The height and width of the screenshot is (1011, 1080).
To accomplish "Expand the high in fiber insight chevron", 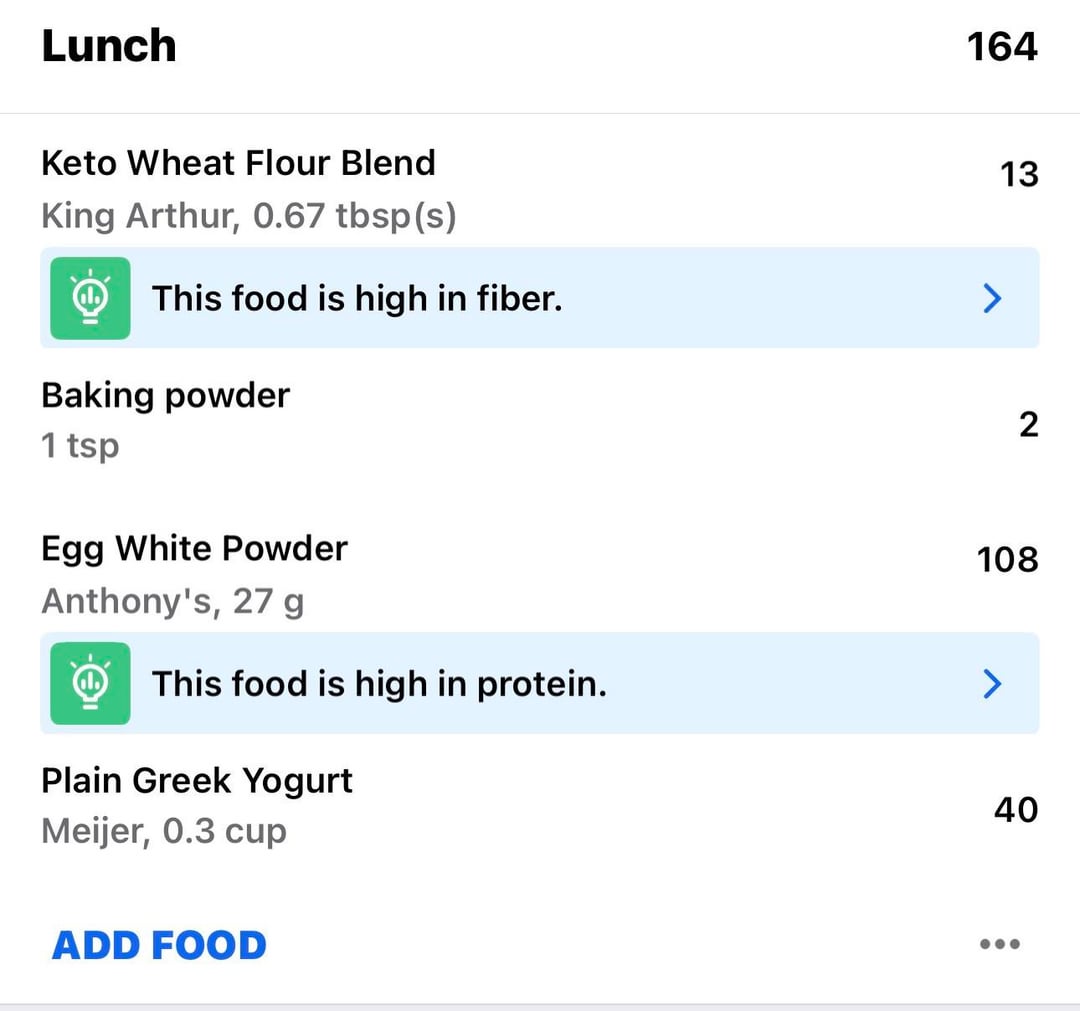I will coord(992,298).
